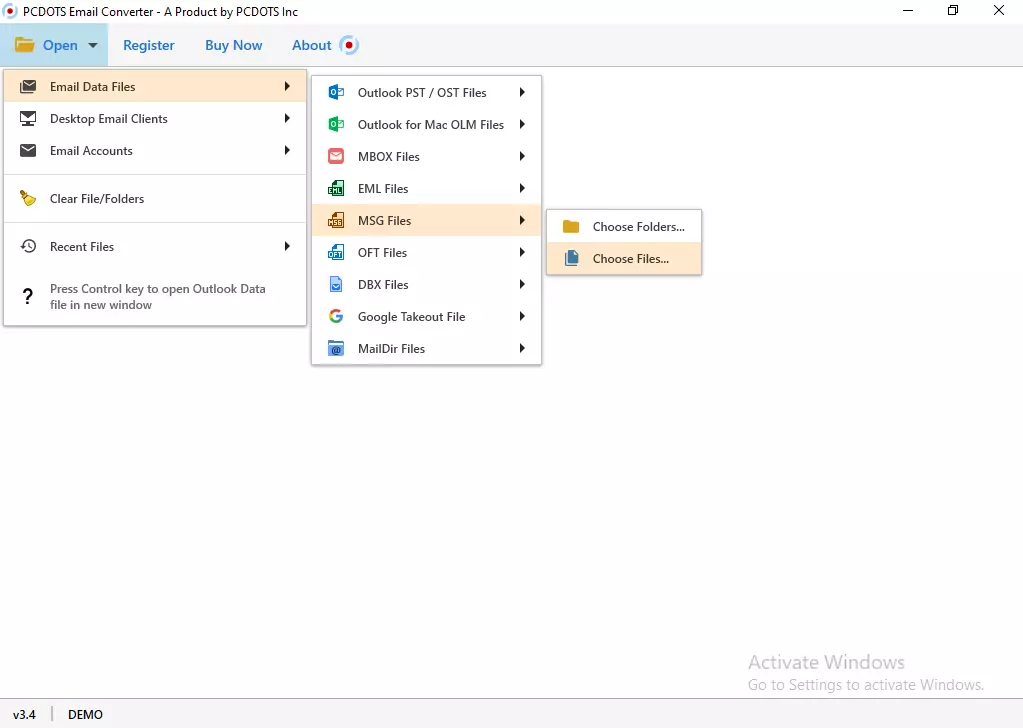Viewport: 1023px width, 728px height.
Task: Open the Recent Files menu entry
Action: tap(155, 246)
